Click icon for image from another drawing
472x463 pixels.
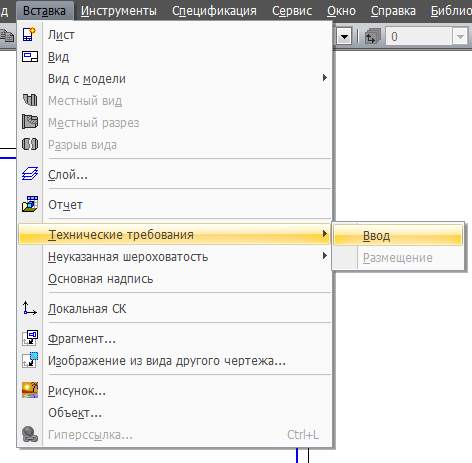(30, 360)
